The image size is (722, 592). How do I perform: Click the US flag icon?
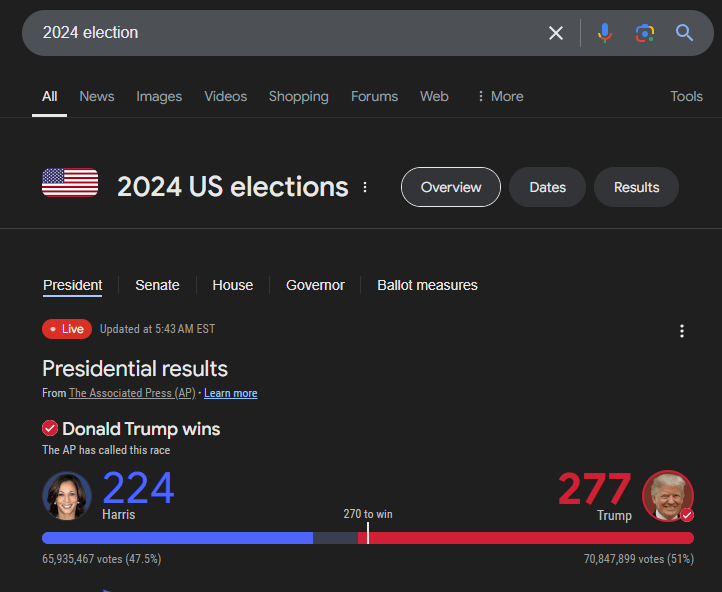(70, 183)
